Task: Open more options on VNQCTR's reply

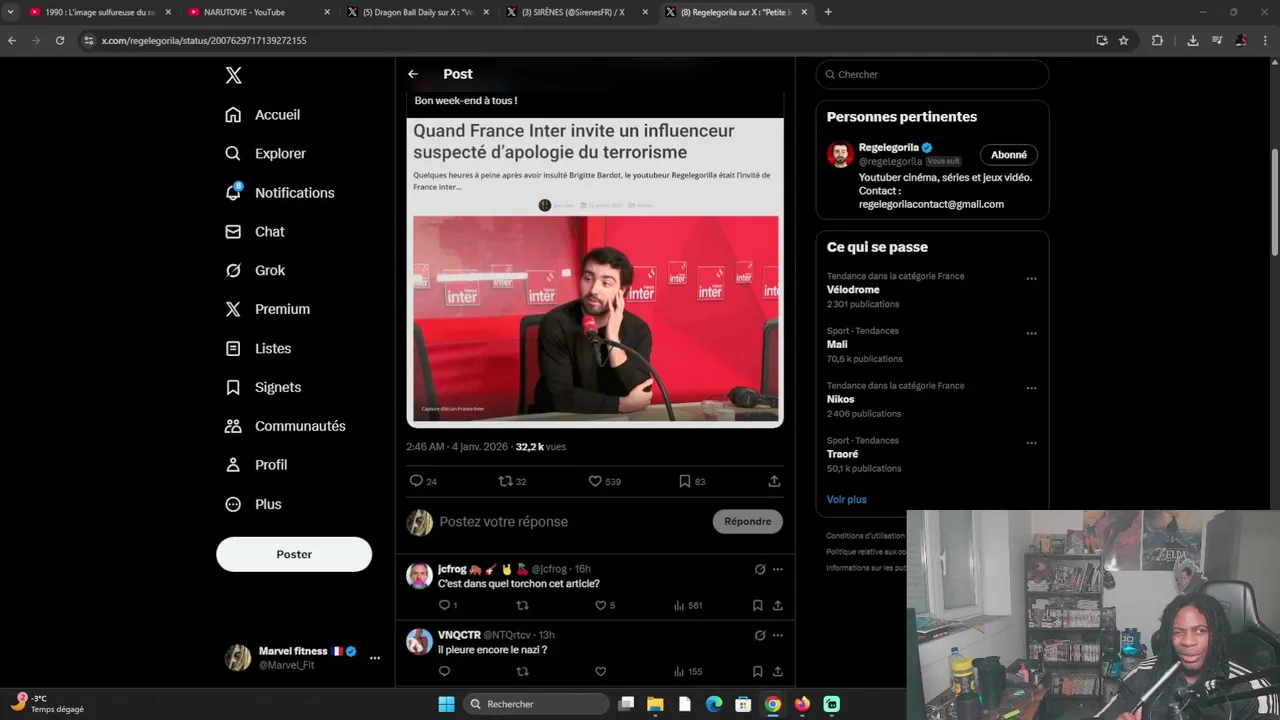Action: [x=778, y=635]
